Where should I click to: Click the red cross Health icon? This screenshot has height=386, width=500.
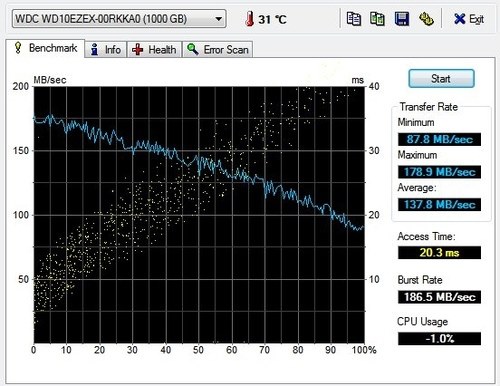pos(137,50)
